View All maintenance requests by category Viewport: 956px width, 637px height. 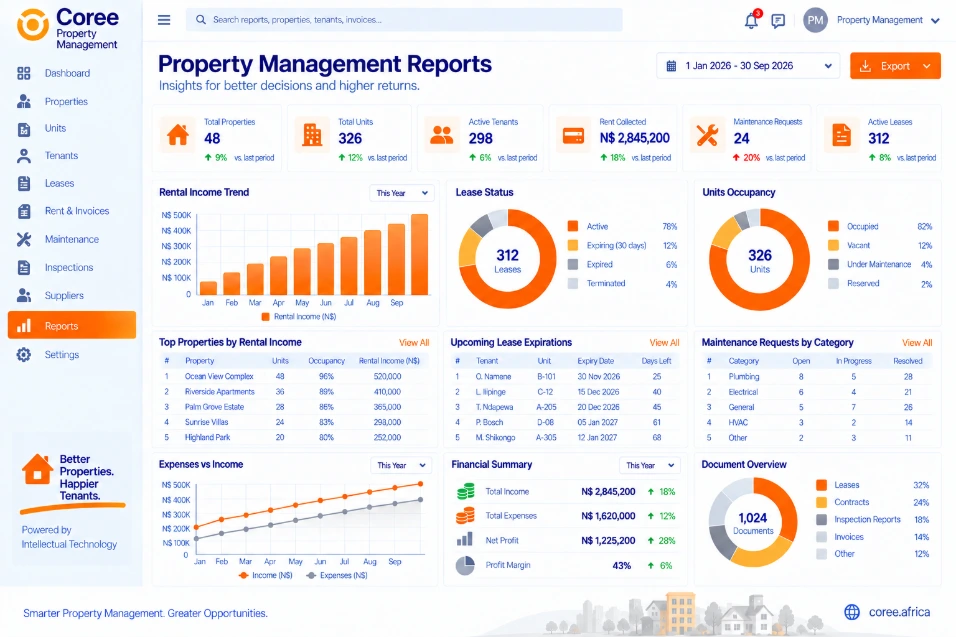[x=917, y=343]
